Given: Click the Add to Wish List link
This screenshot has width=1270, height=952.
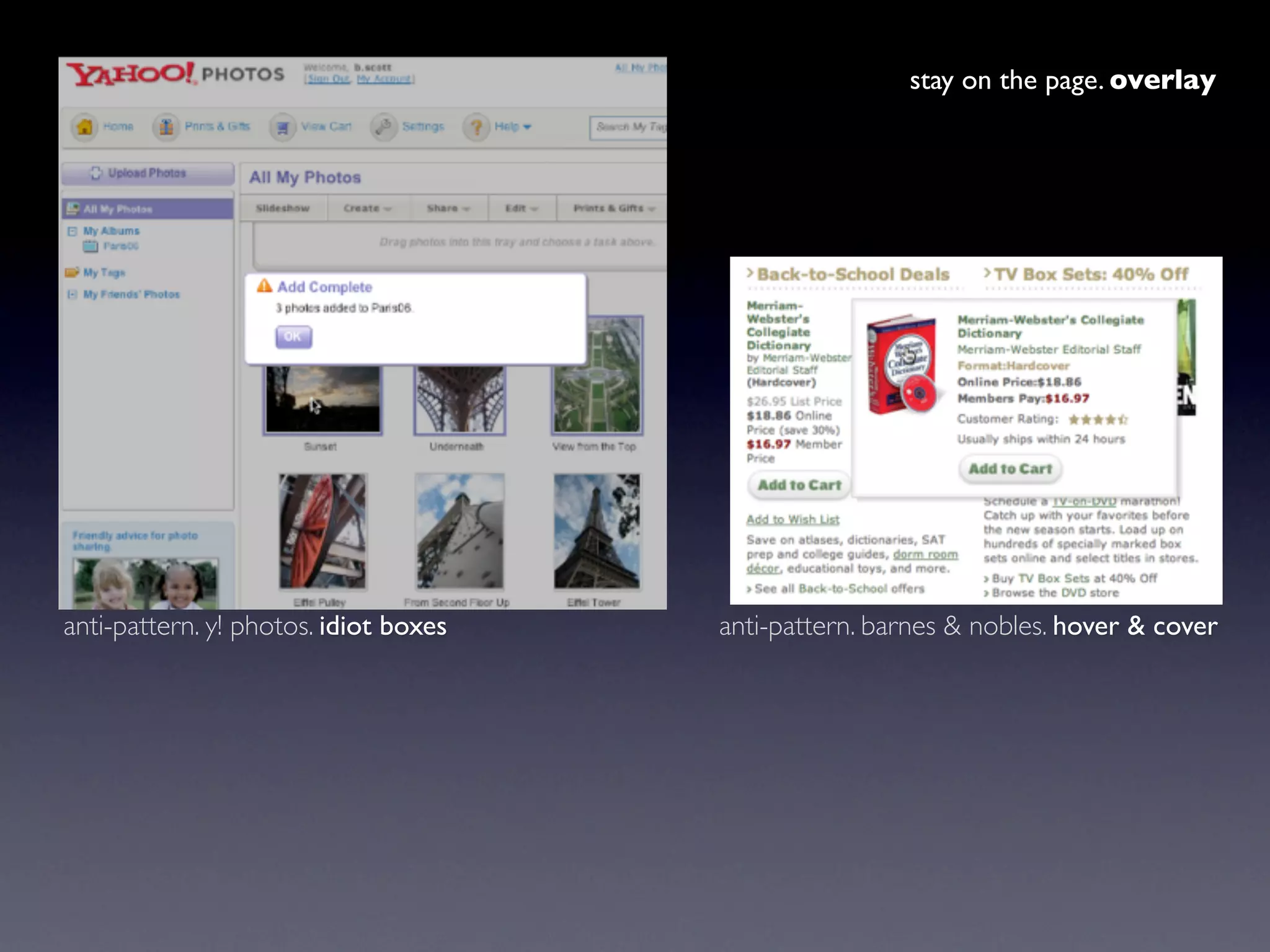Looking at the screenshot, I should coord(793,519).
